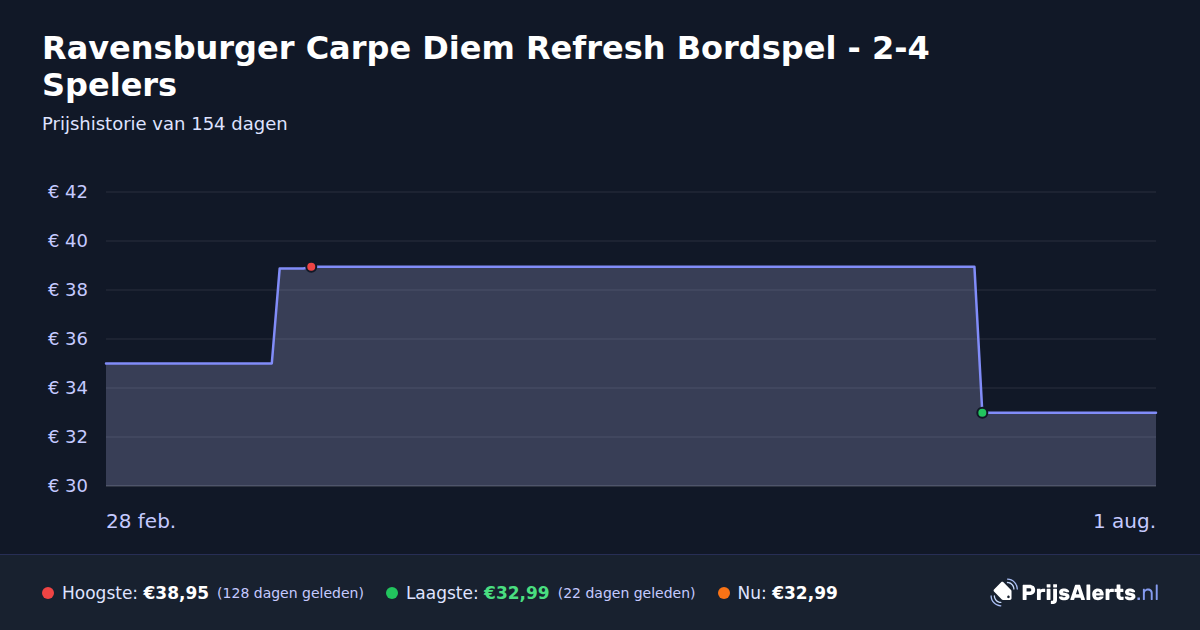Click the € 36 axis label
1200x630 pixels.
[x=68, y=339]
